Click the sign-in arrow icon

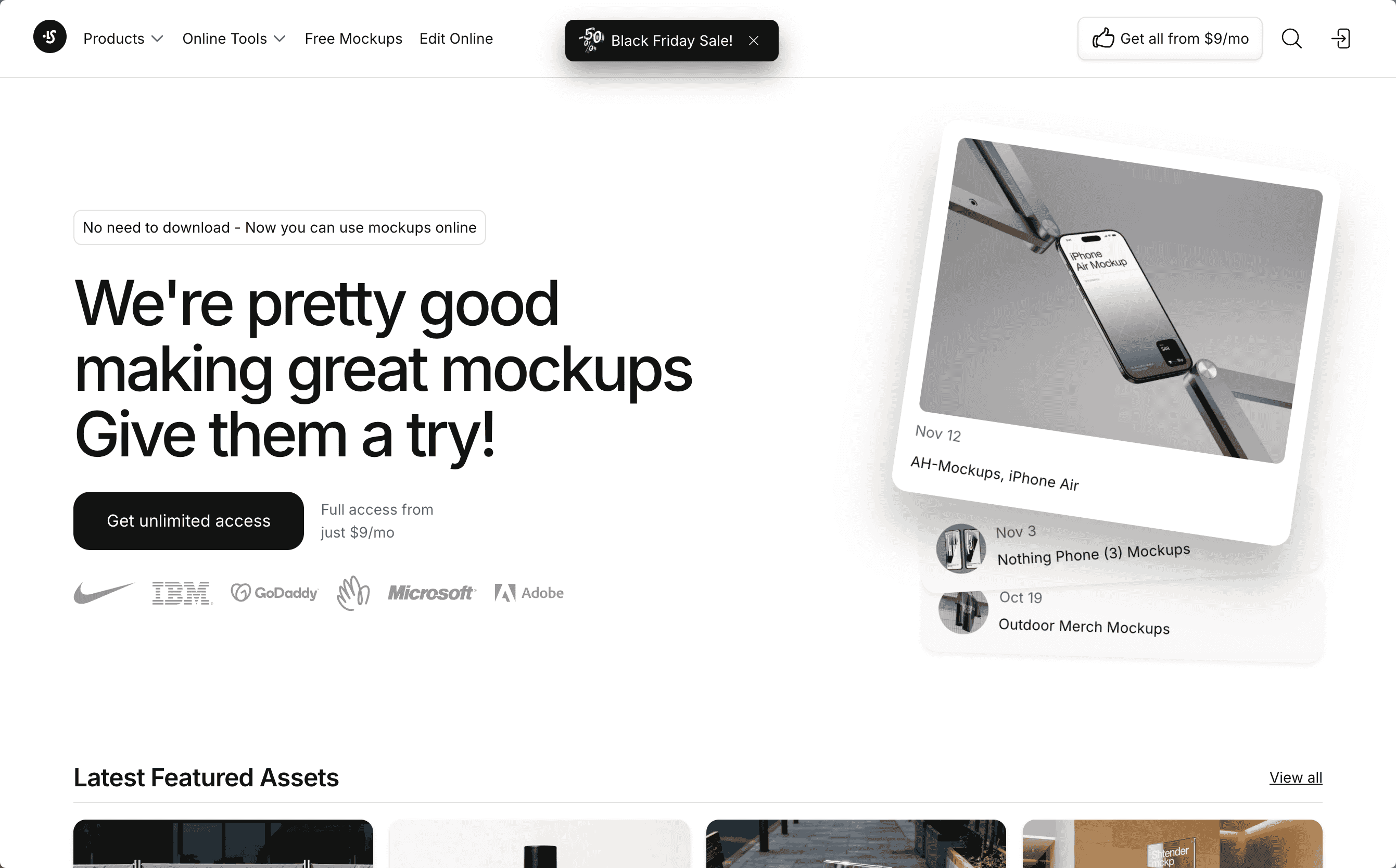[x=1341, y=39]
